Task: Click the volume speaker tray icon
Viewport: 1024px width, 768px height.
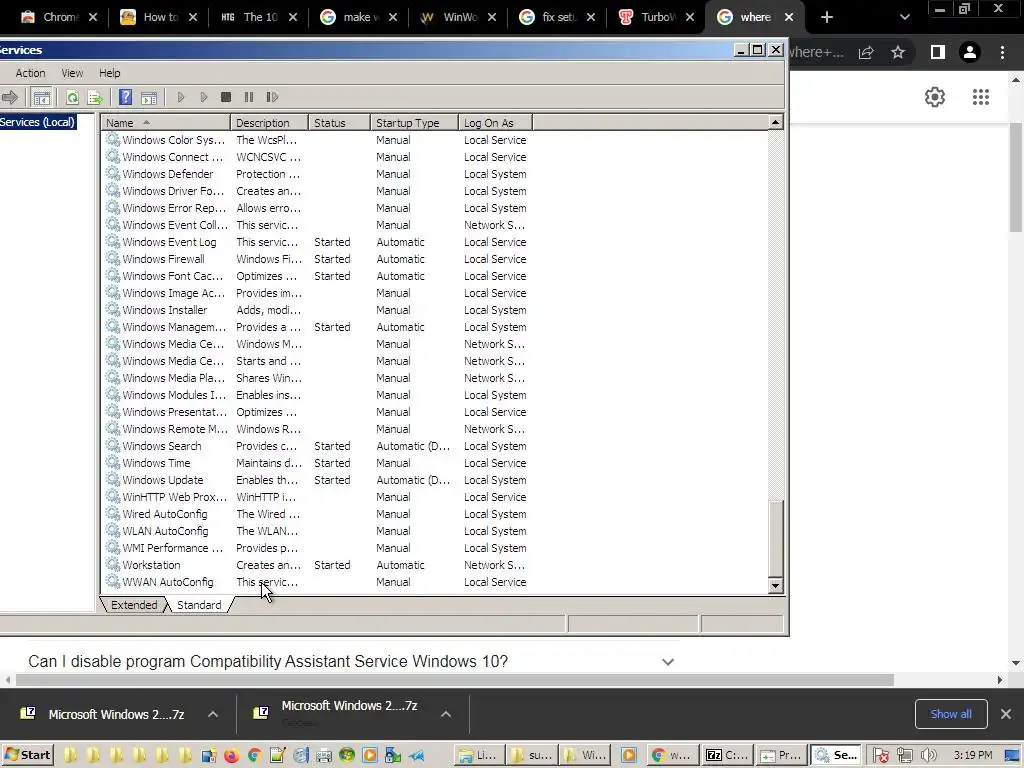Action: [x=928, y=756]
